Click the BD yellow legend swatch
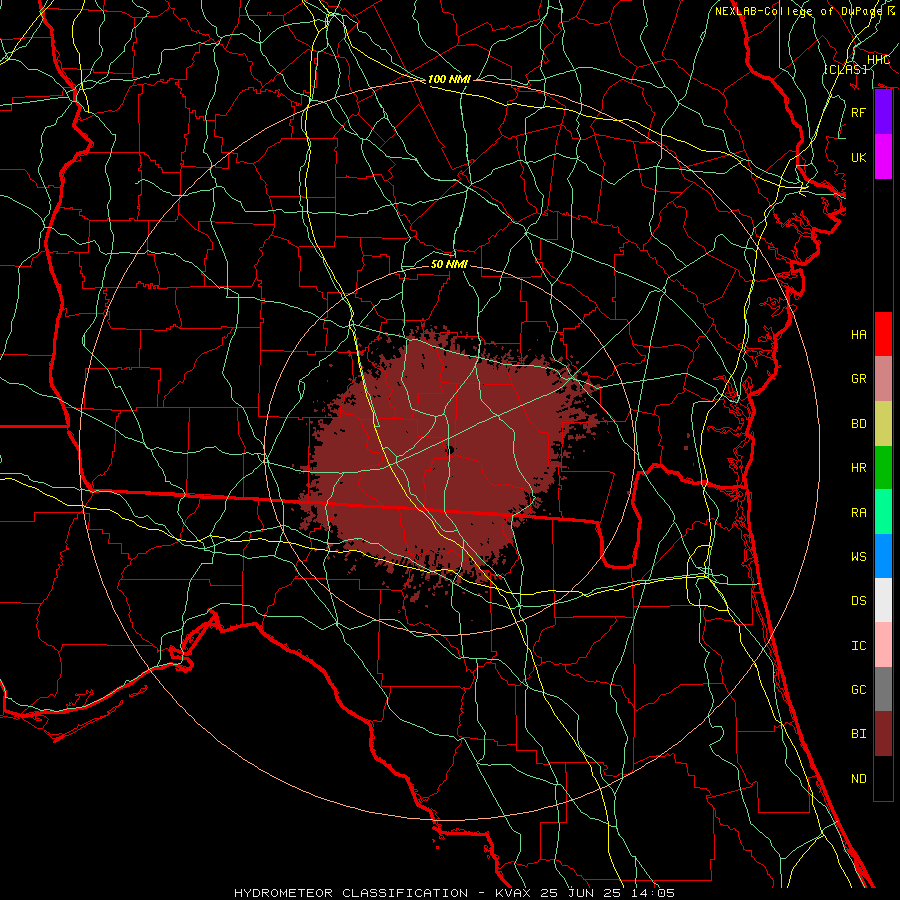Viewport: 900px width, 900px height. click(883, 423)
